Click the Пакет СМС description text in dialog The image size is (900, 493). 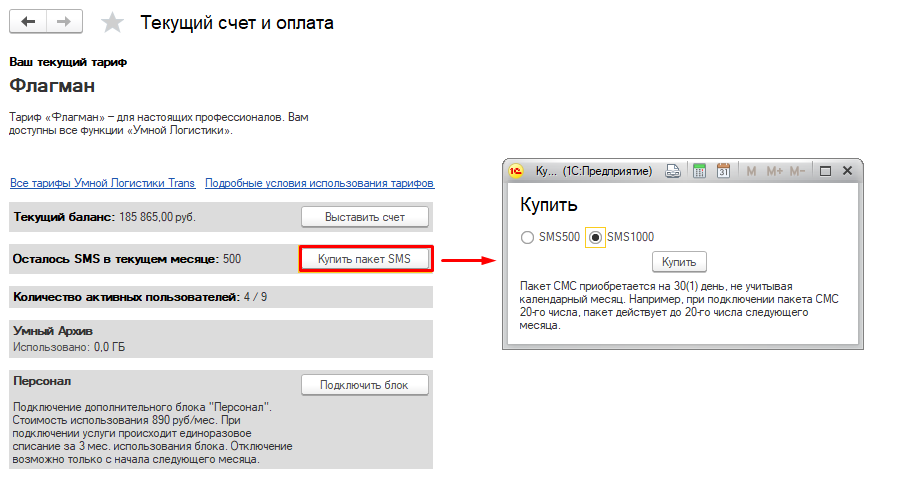[679, 305]
